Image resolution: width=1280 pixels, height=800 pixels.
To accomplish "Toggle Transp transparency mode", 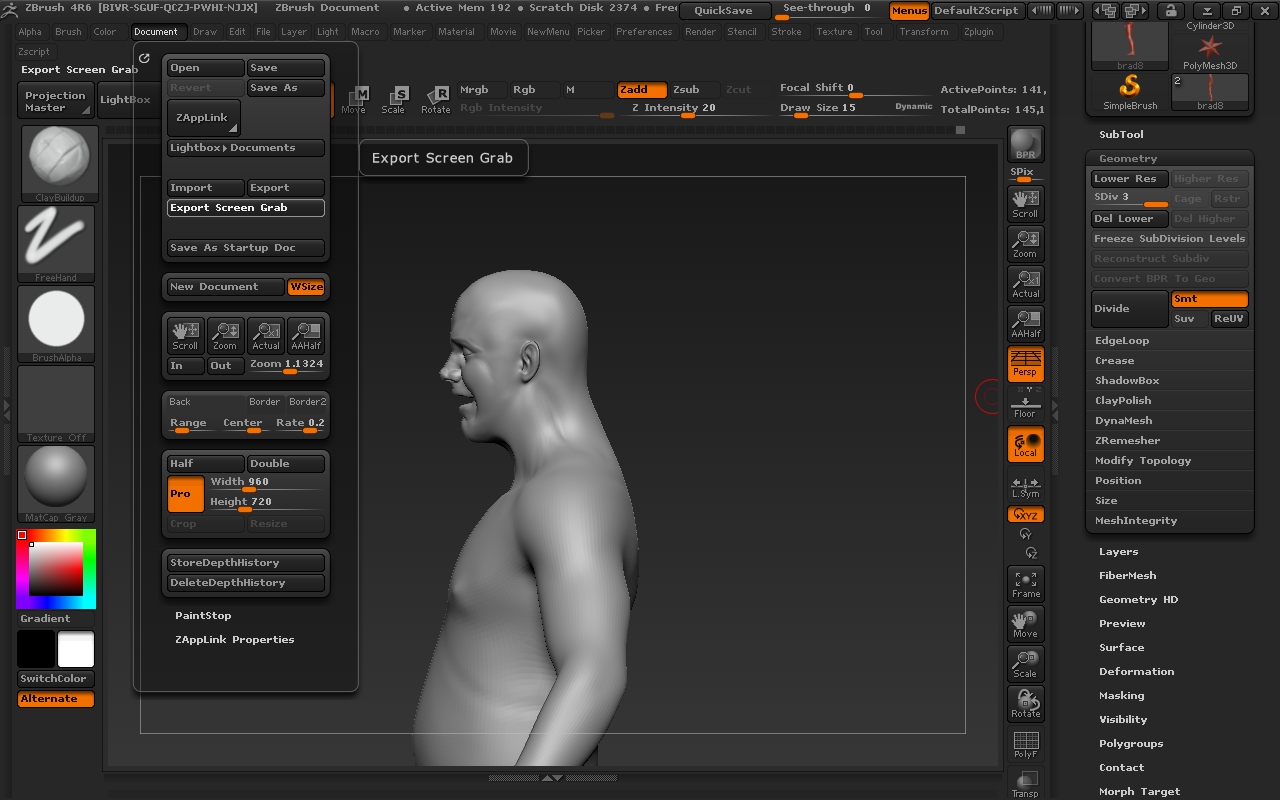I will [1025, 783].
